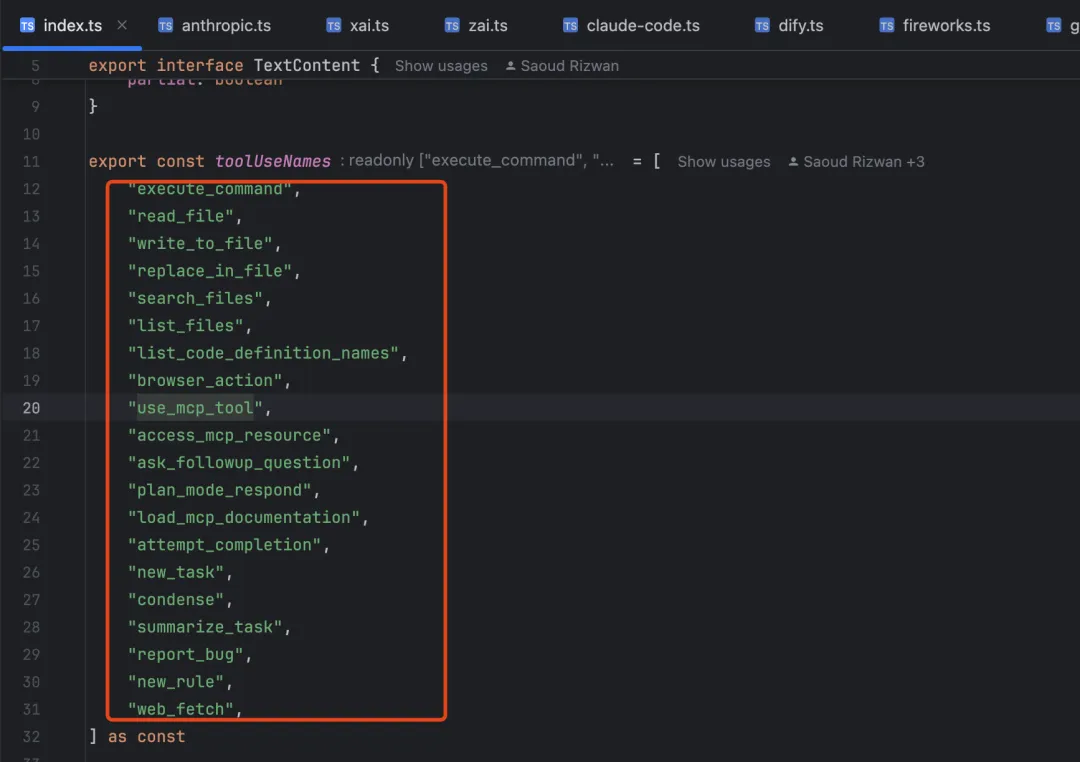This screenshot has width=1080, height=762.
Task: Click the partially visible TS icon at far right
Action: pos(1053,26)
